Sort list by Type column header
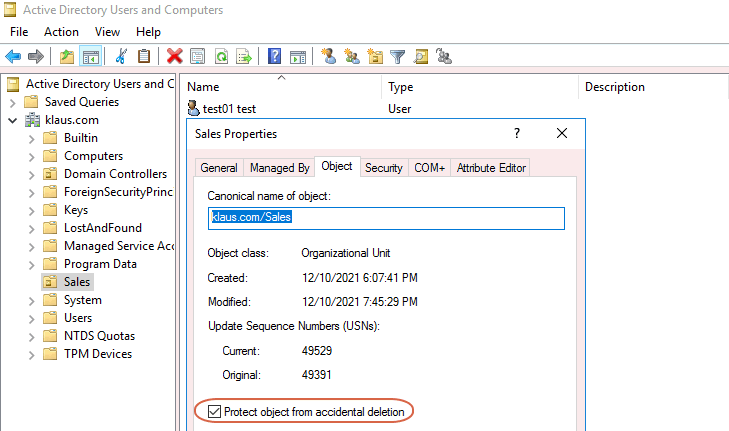This screenshot has width=729, height=431. pyautogui.click(x=480, y=87)
